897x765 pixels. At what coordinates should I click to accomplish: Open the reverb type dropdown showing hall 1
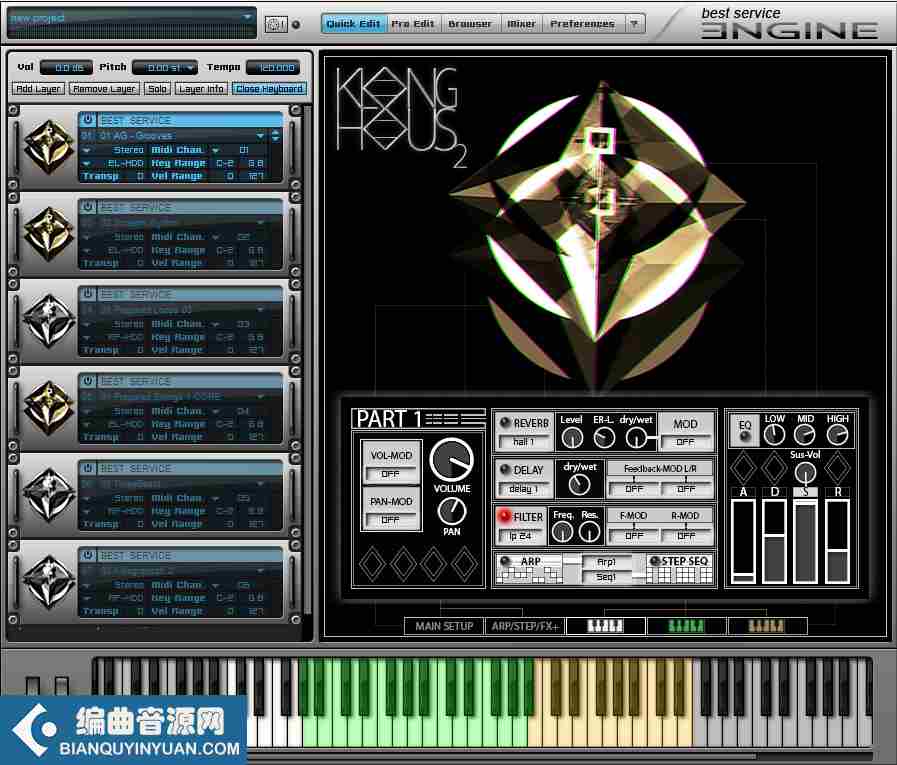(x=524, y=442)
